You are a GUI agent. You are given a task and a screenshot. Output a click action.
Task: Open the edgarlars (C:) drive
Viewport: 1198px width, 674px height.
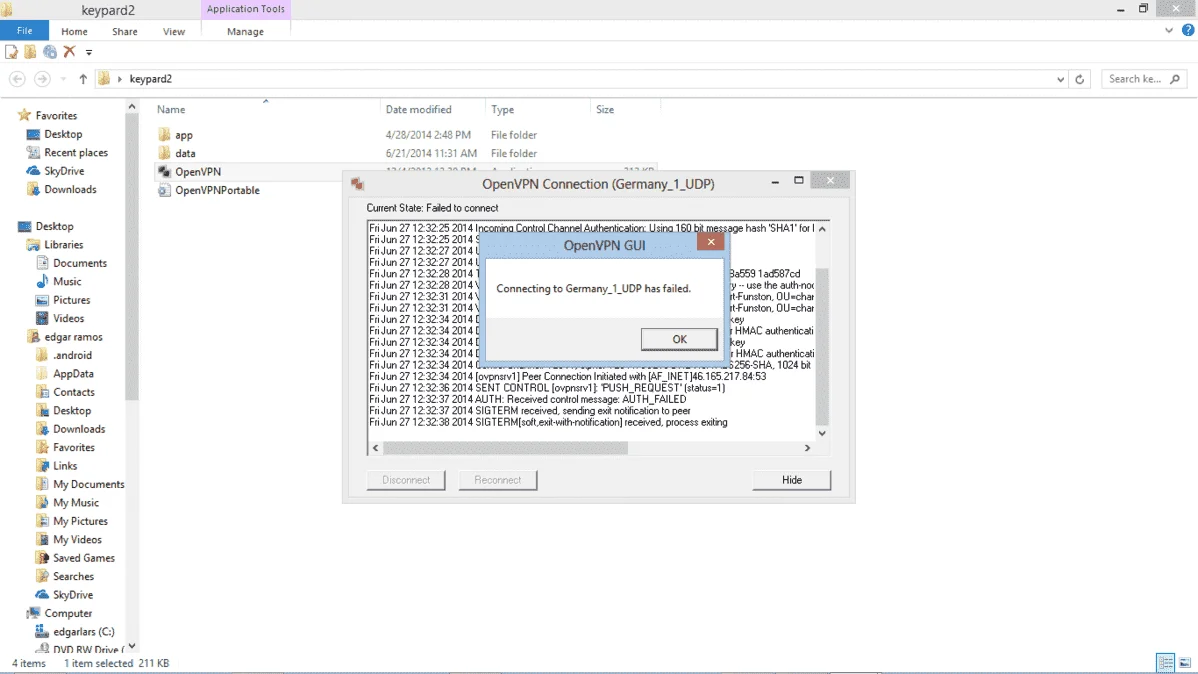point(84,631)
